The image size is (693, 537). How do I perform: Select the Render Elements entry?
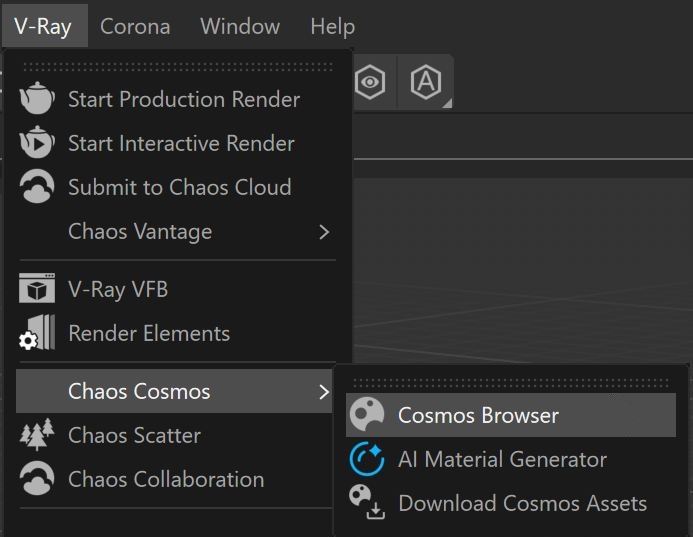point(175,333)
